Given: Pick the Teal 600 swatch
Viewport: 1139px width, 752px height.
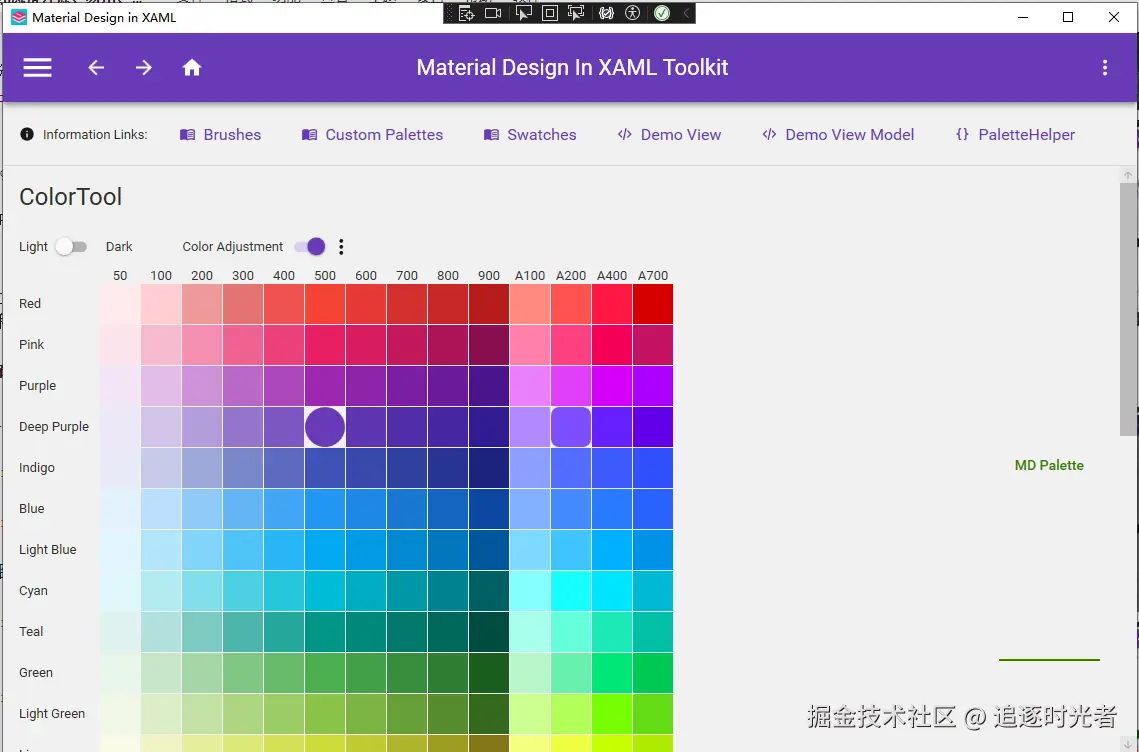Looking at the screenshot, I should click(366, 632).
